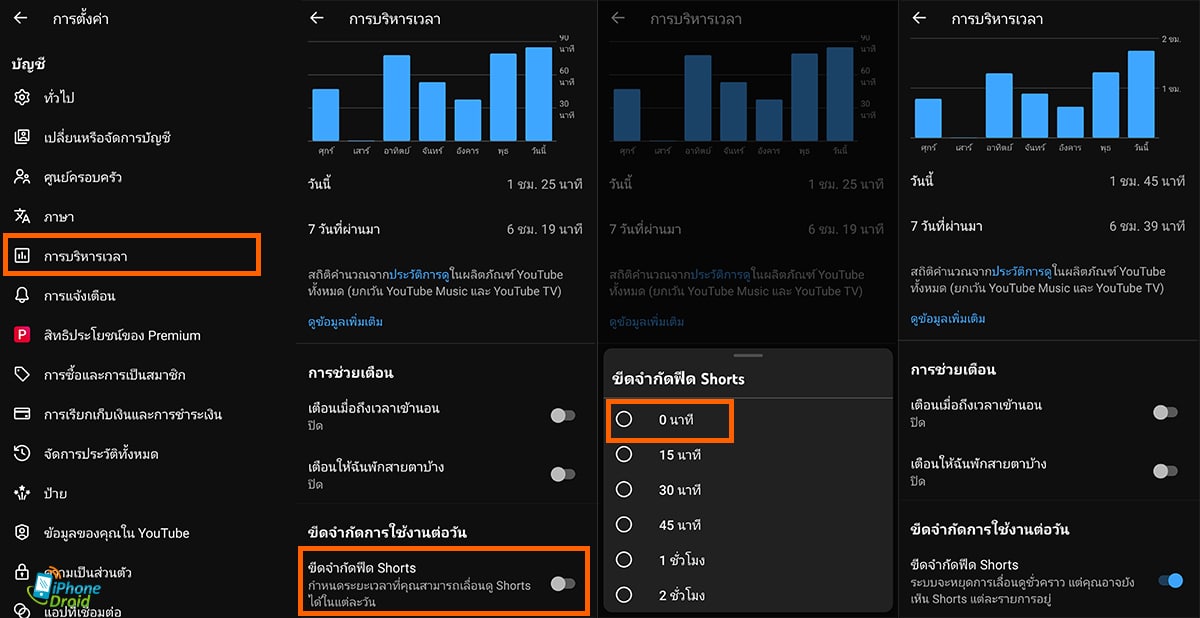Viewport: 1200px width, 618px height.
Task: Open the ป้าย settings entry
Action: point(55,493)
